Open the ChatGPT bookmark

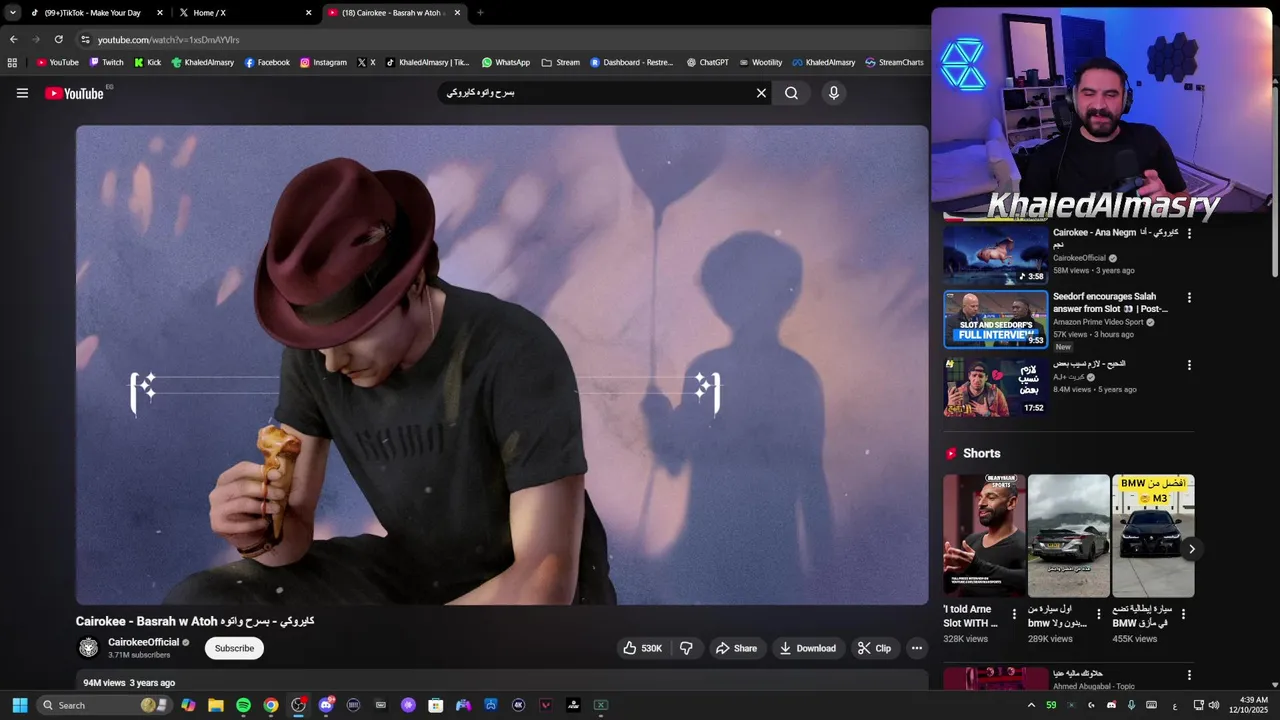click(x=707, y=62)
